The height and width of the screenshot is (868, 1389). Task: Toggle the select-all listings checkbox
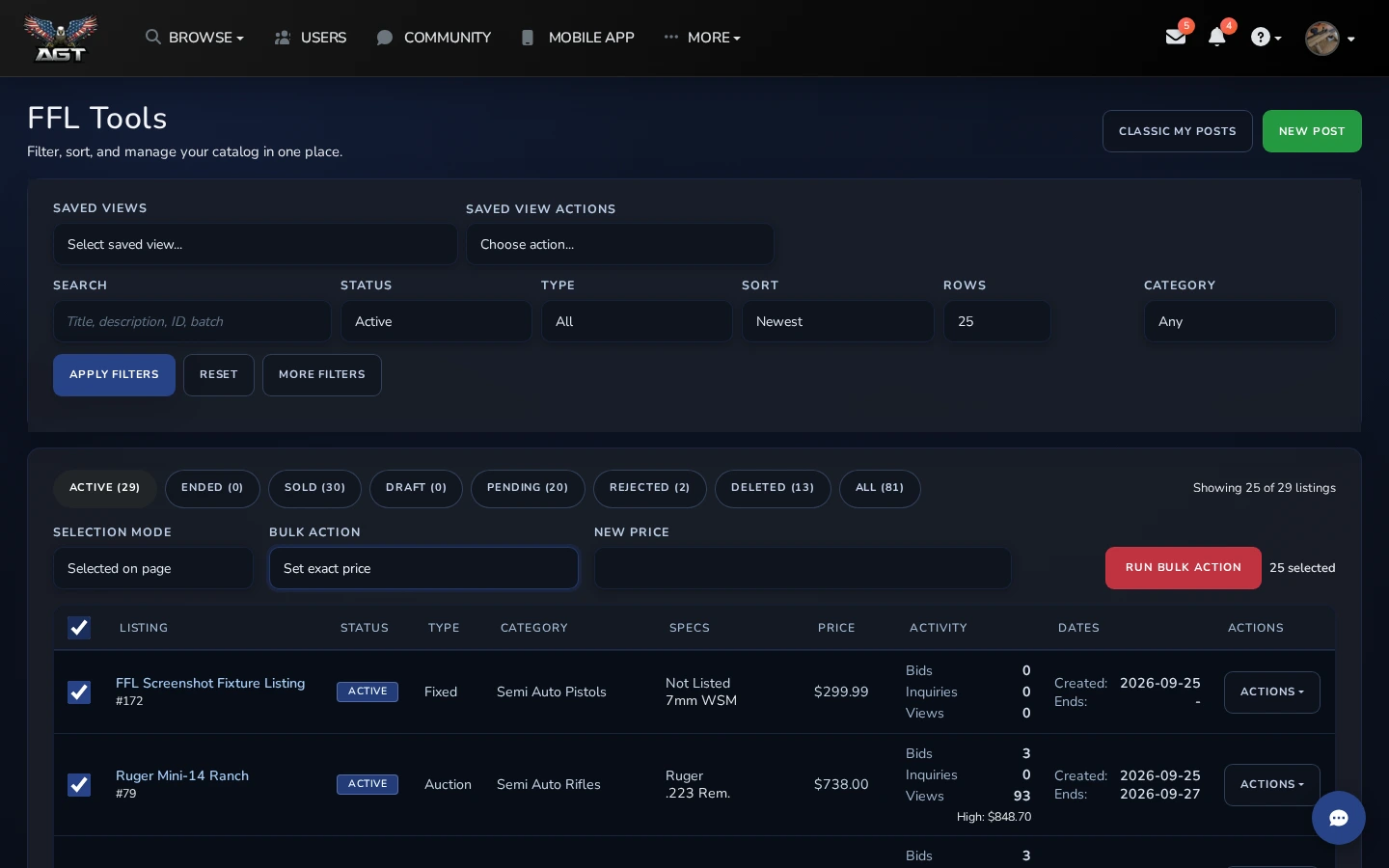coord(79,628)
